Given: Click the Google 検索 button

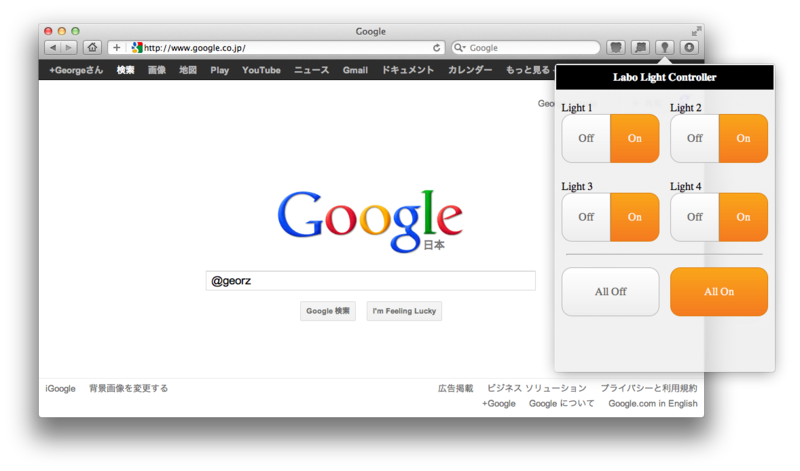Looking at the screenshot, I should pyautogui.click(x=328, y=311).
